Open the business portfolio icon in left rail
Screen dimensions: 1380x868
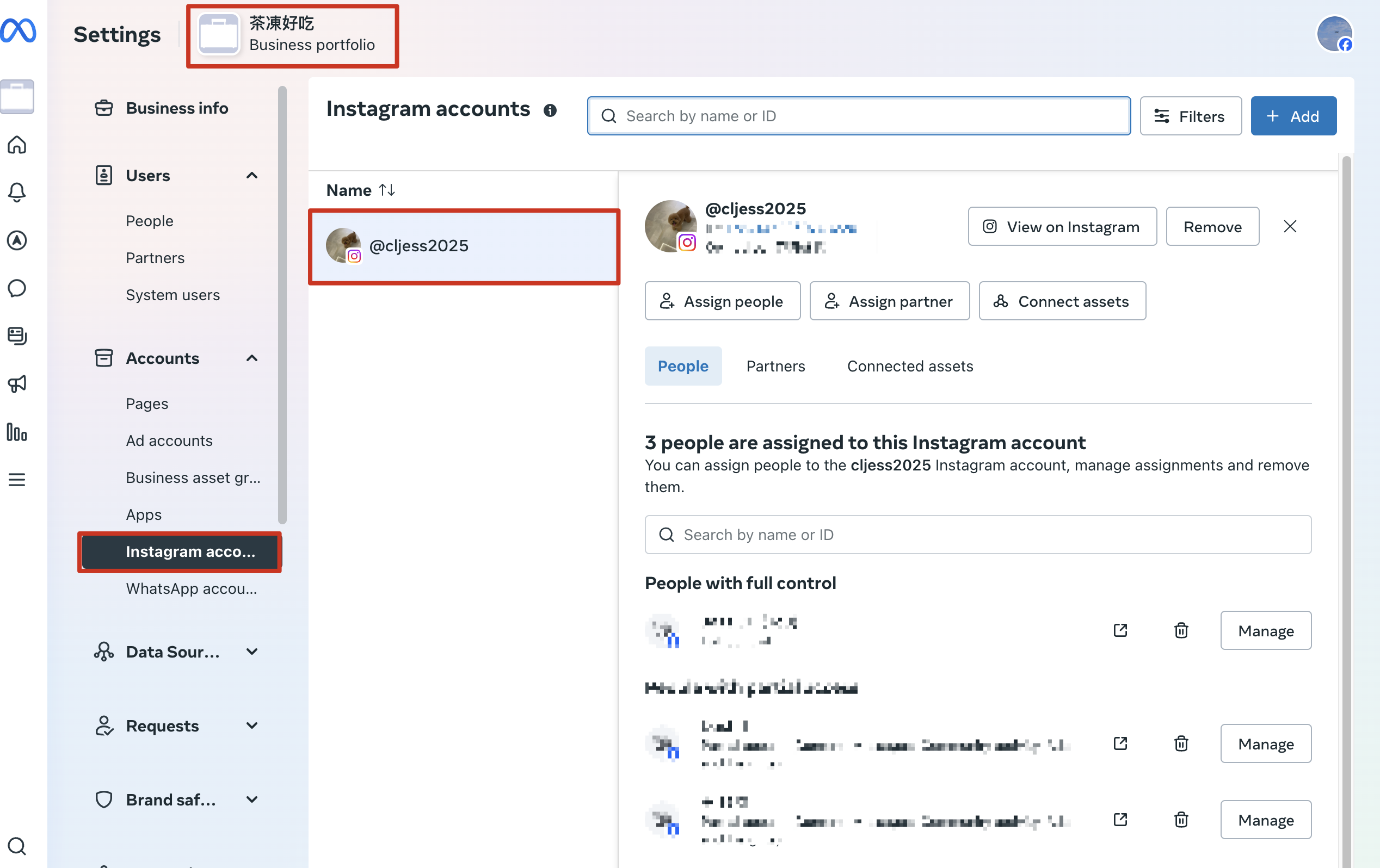coord(17,96)
